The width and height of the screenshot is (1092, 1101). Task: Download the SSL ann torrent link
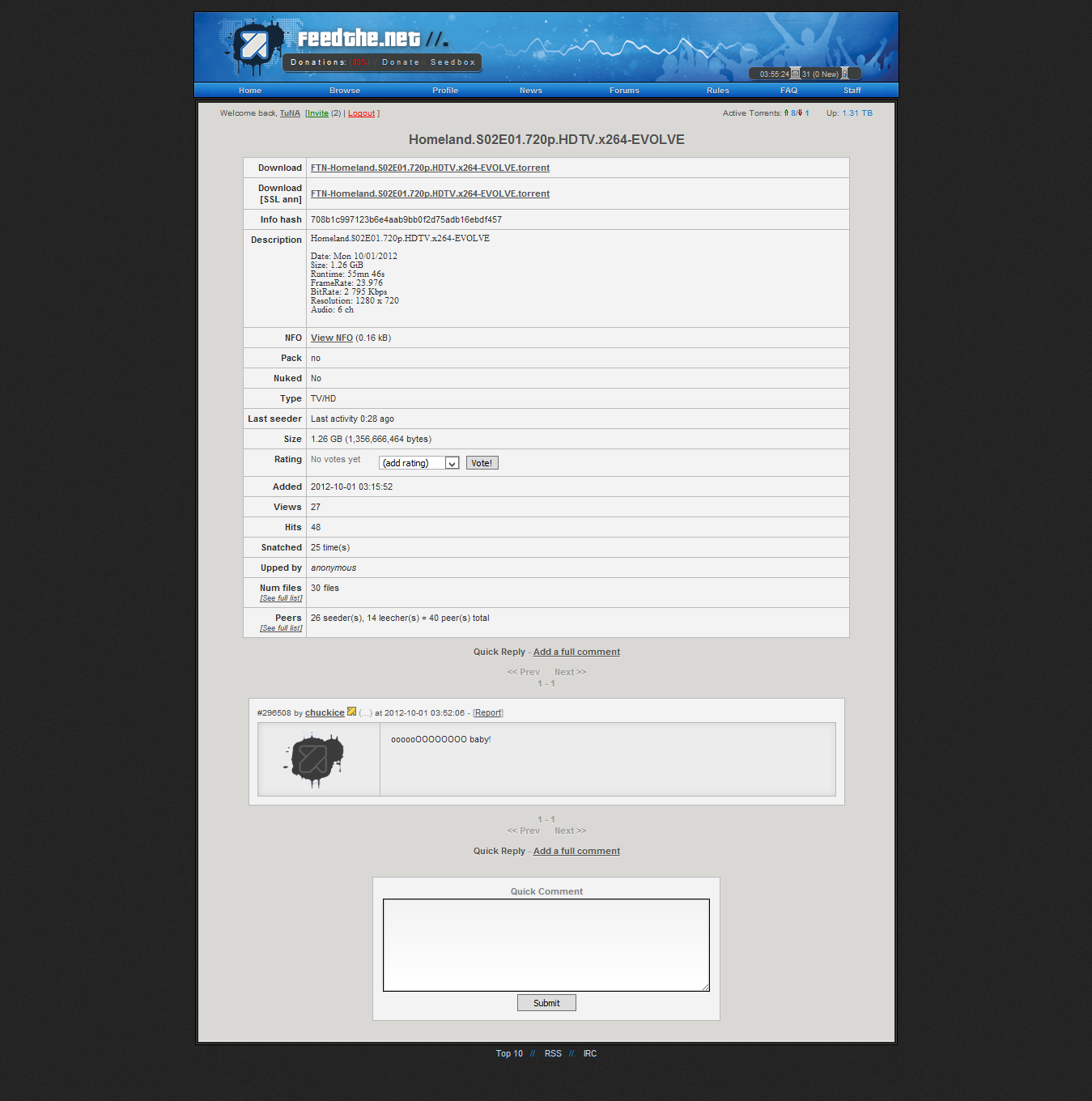pos(430,193)
